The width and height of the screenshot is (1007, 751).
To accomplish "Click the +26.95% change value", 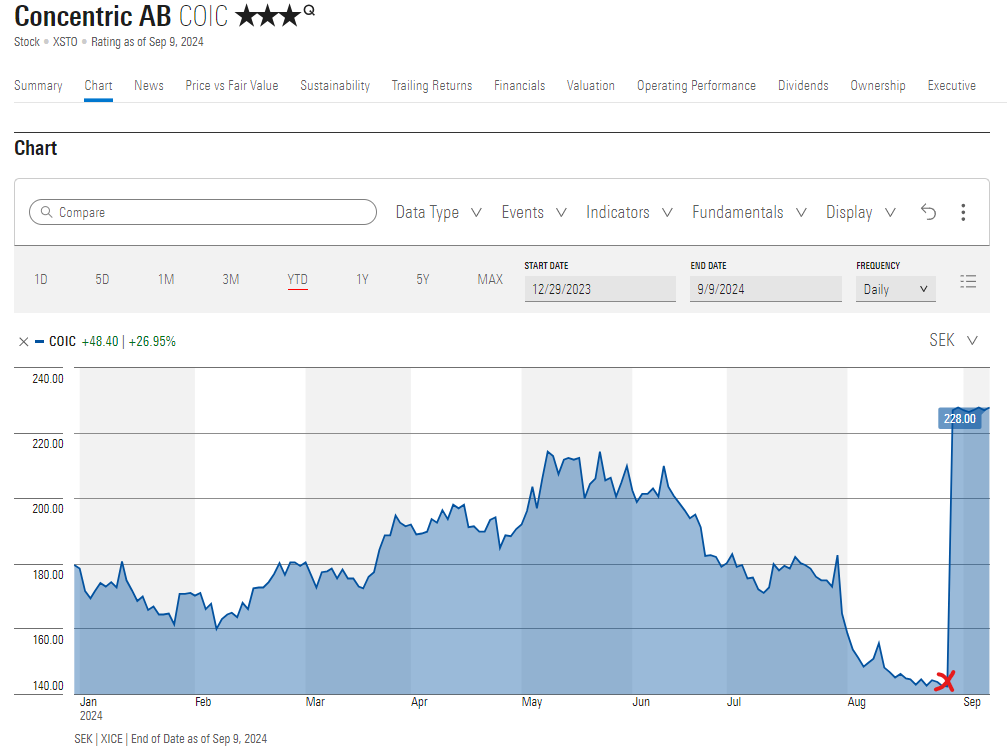I will pos(152,342).
